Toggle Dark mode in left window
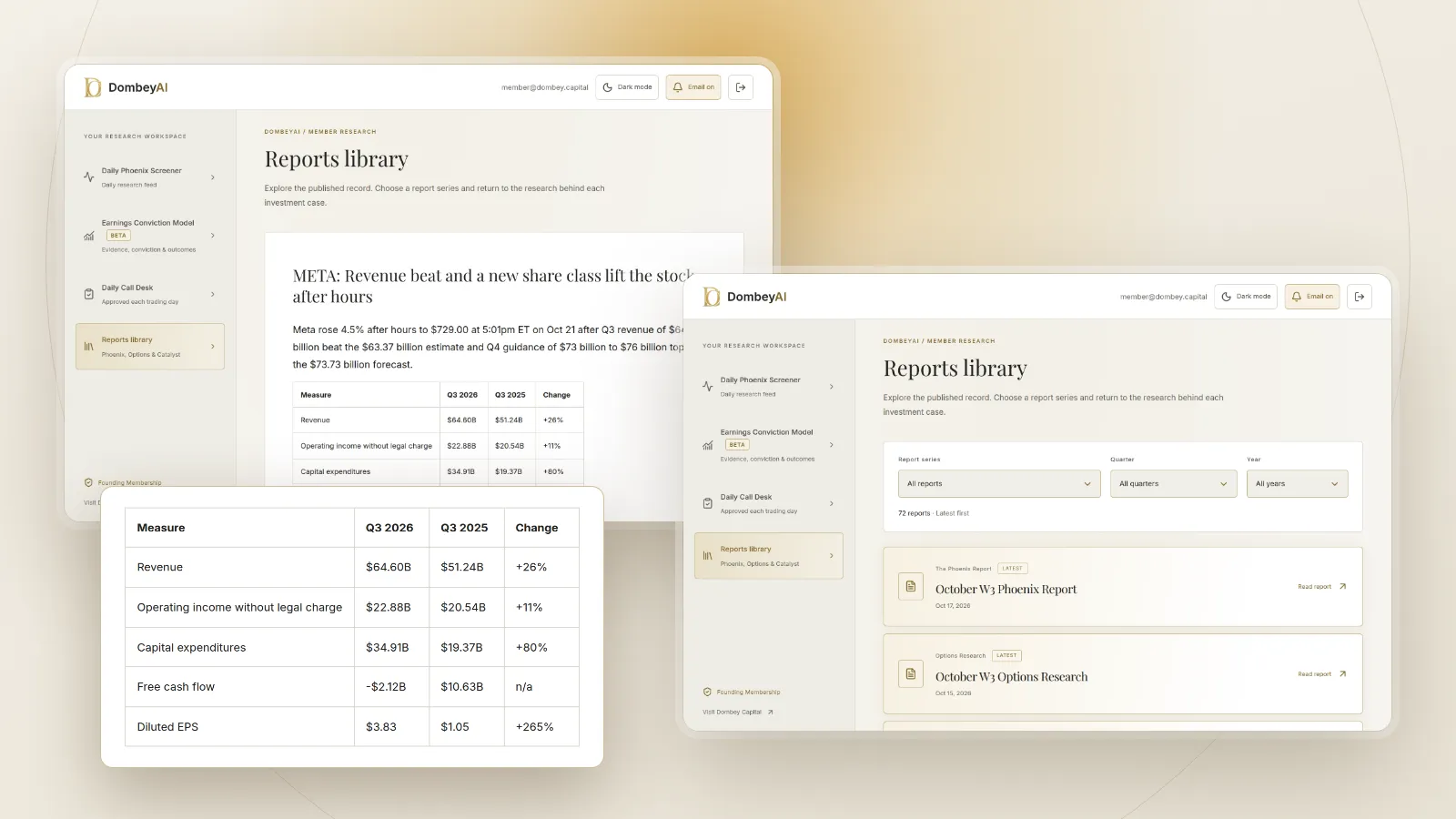This screenshot has height=819, width=1456. click(627, 87)
